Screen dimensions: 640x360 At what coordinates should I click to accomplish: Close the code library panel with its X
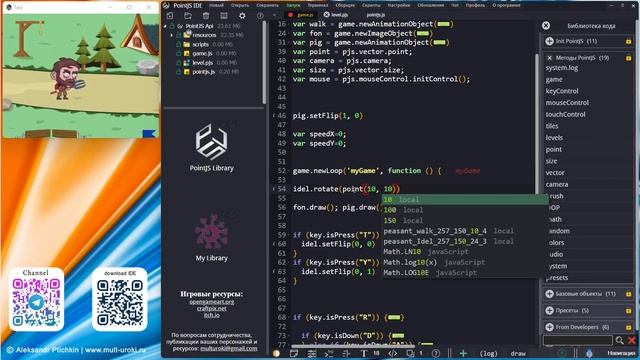[x=546, y=26]
